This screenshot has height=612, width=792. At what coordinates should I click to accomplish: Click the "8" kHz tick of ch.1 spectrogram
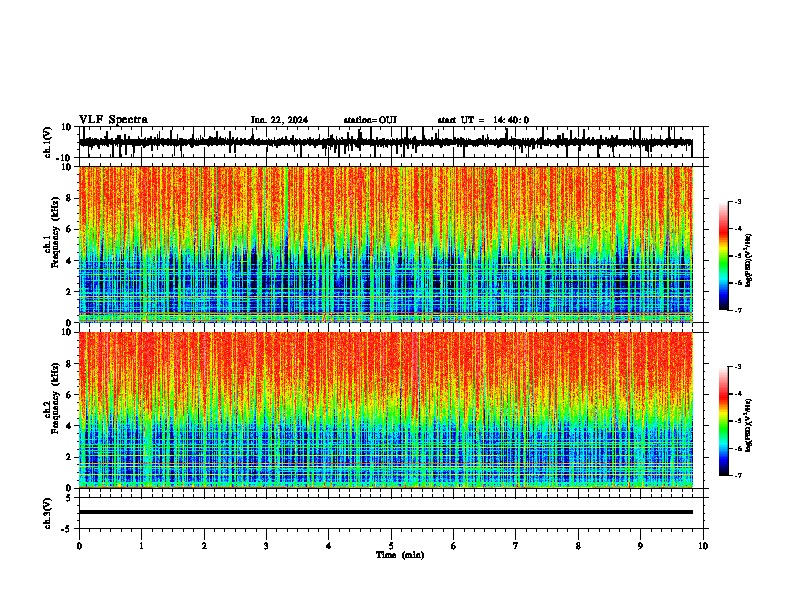pyautogui.click(x=70, y=198)
